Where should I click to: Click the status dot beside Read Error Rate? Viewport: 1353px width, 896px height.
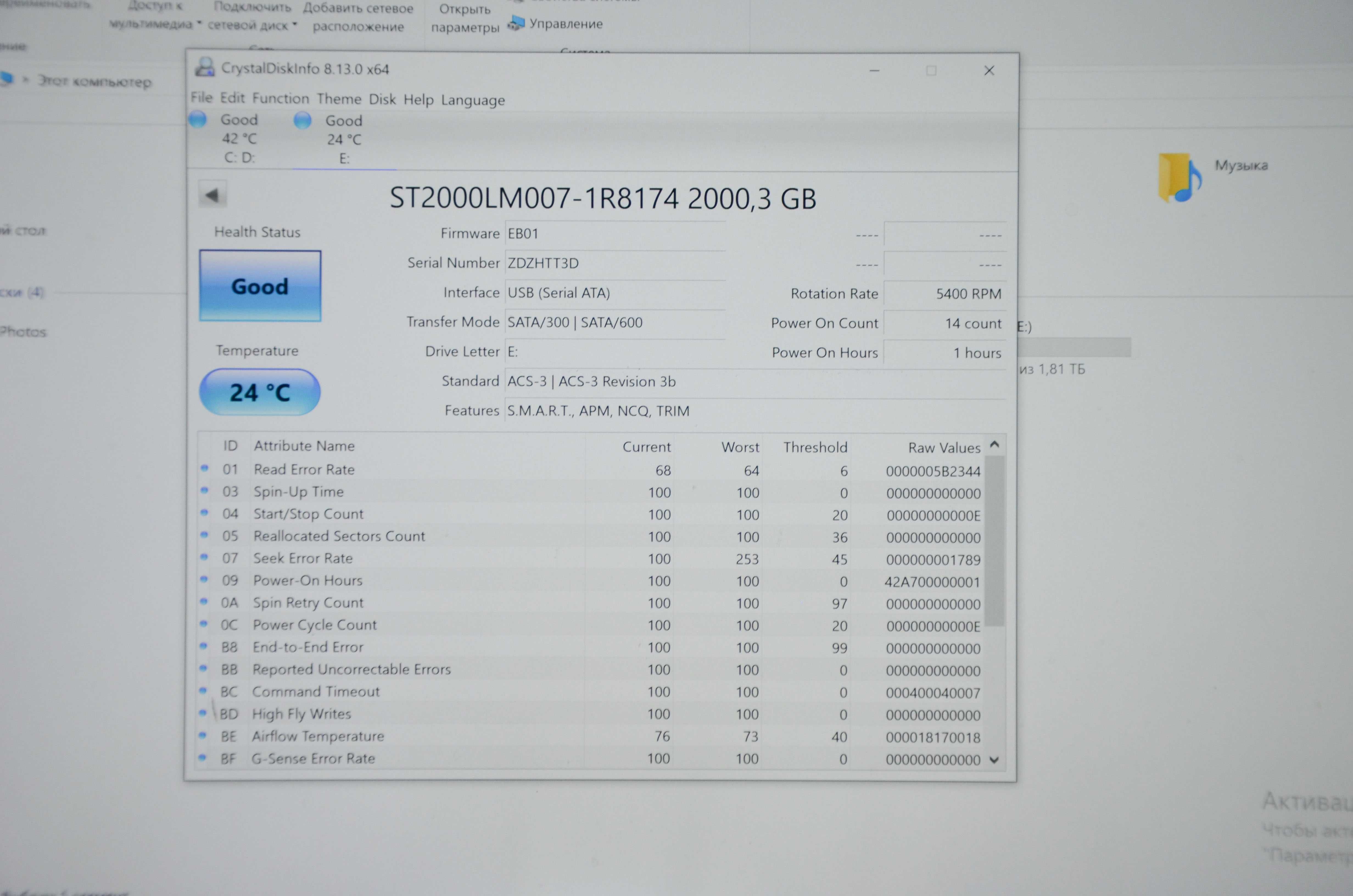tap(205, 468)
